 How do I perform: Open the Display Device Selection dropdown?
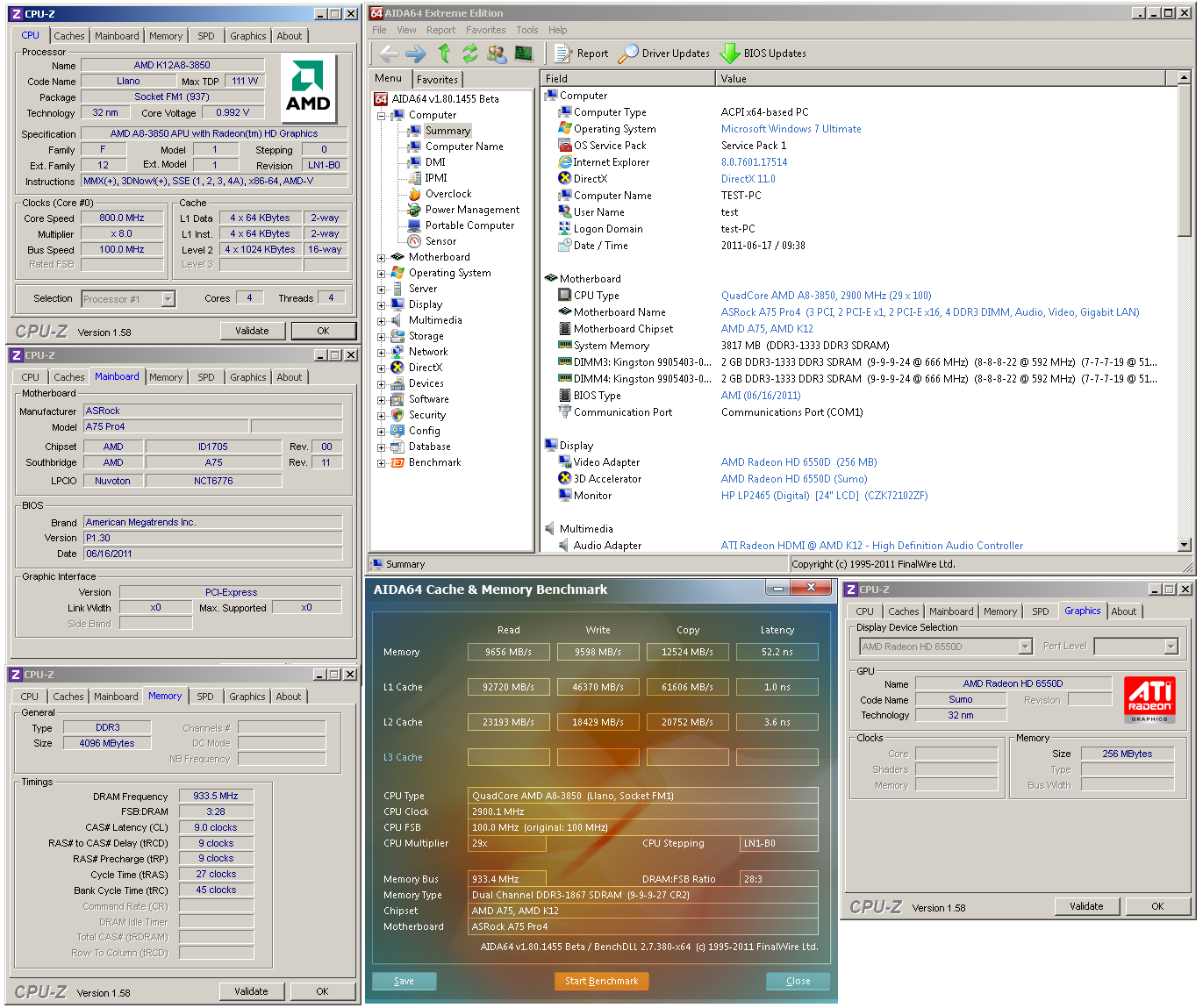(1025, 647)
